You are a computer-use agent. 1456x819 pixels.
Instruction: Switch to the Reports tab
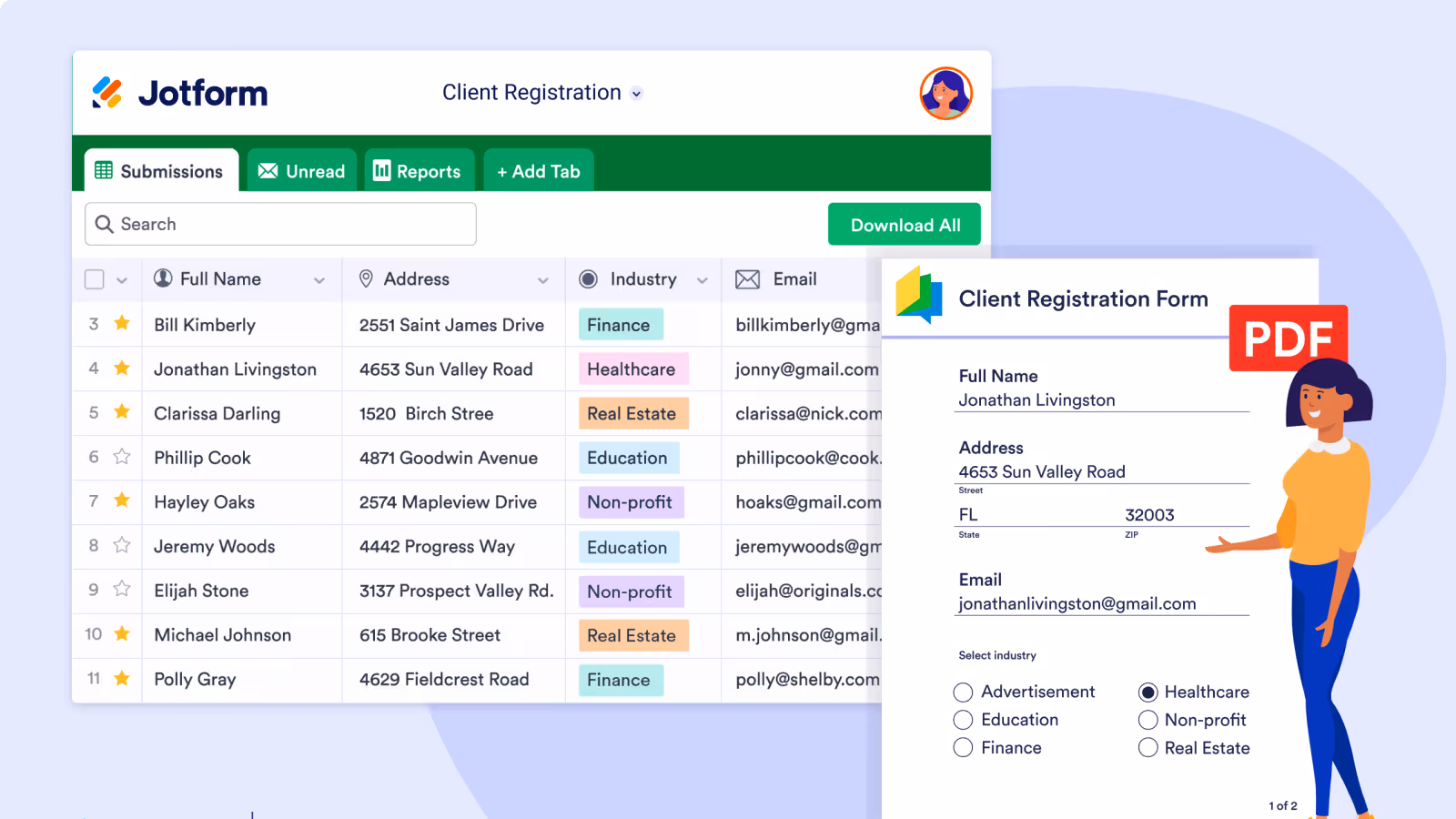pyautogui.click(x=420, y=170)
